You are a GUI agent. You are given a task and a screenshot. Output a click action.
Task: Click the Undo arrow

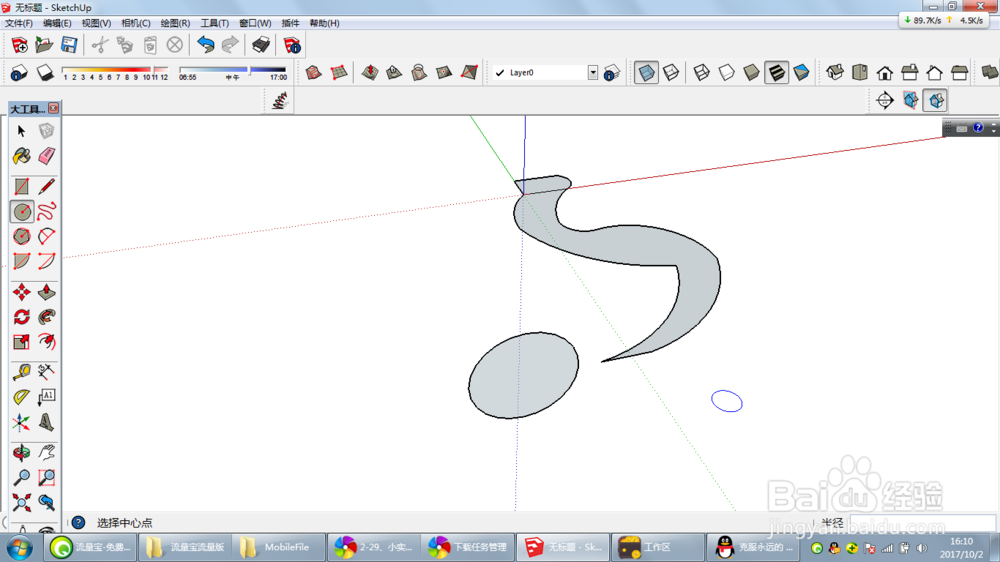pyautogui.click(x=205, y=45)
